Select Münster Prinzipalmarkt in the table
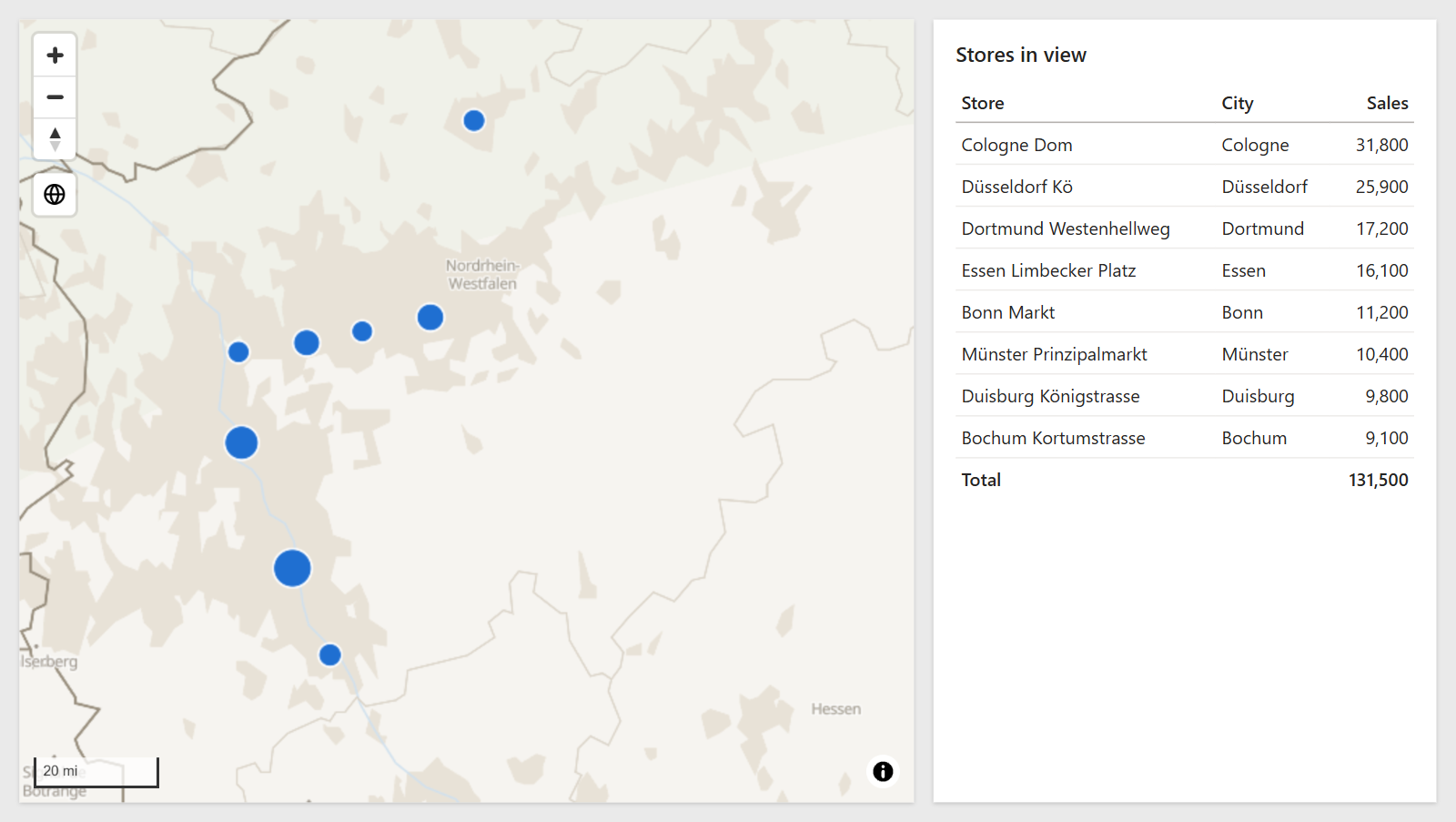Image resolution: width=1456 pixels, height=822 pixels. pos(1054,354)
